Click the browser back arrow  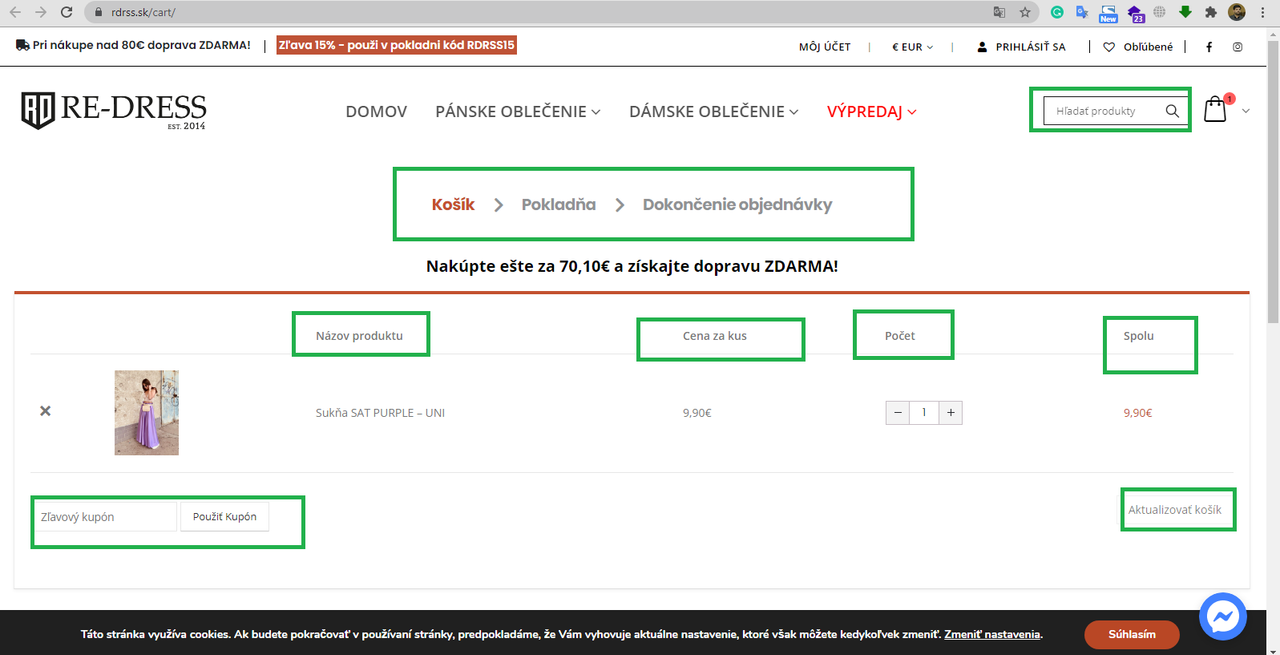15,12
